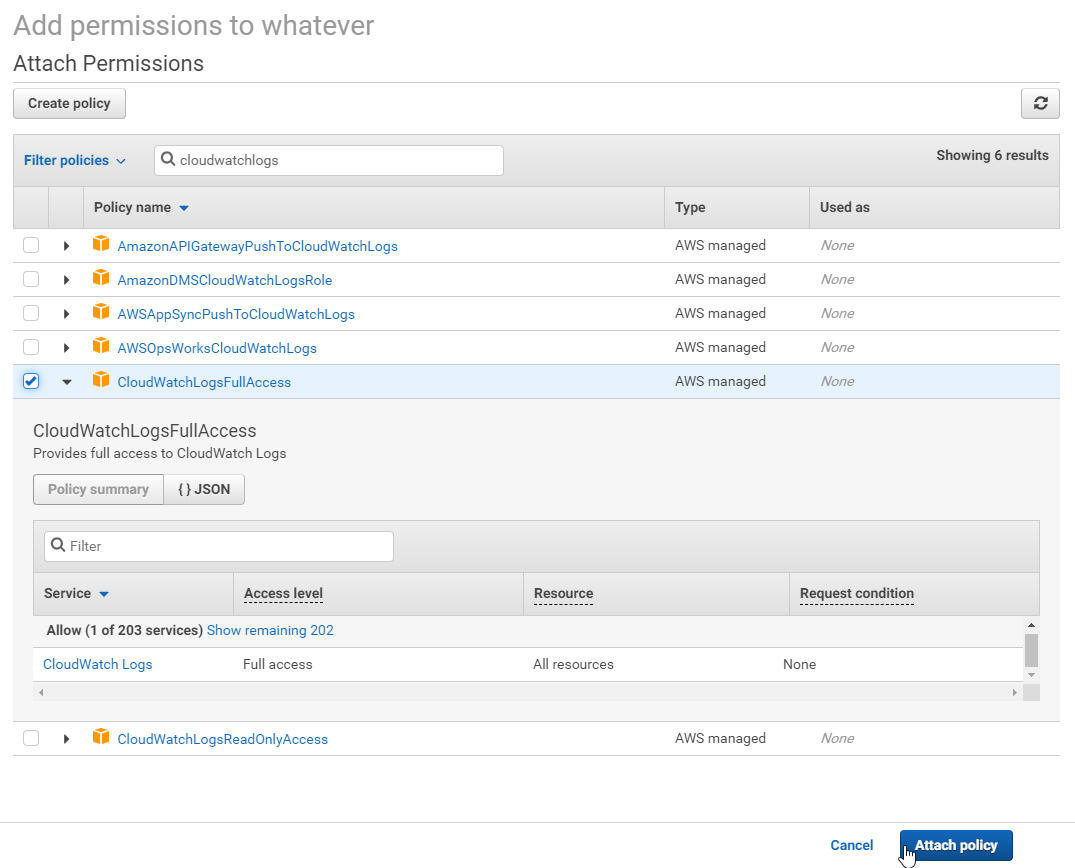Click the policy box icon next to AWSAppSyncPushToCloudWatchLogs

click(101, 311)
